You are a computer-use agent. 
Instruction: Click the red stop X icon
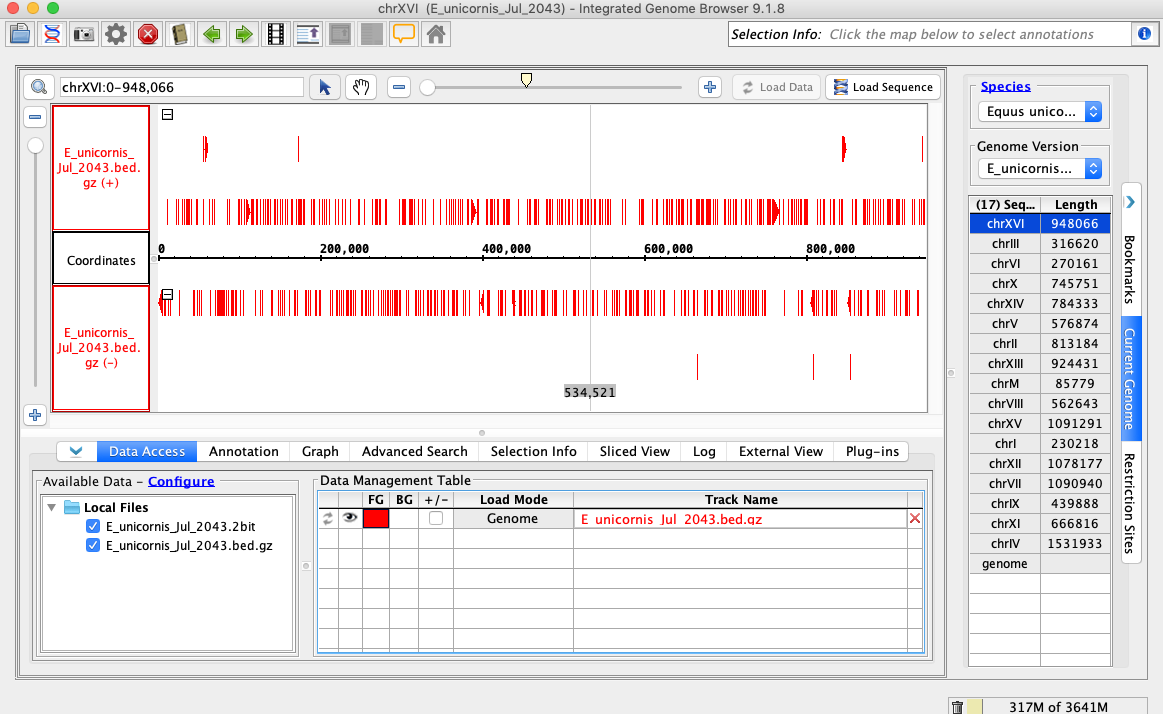click(x=148, y=34)
